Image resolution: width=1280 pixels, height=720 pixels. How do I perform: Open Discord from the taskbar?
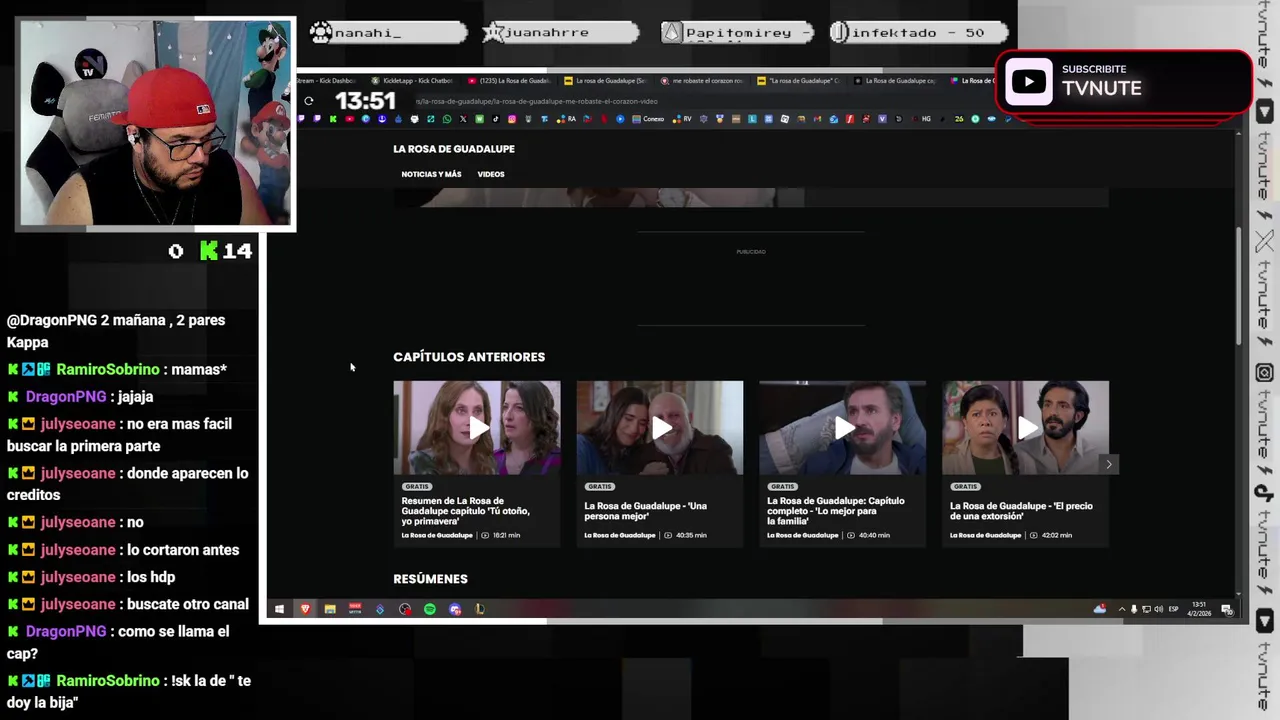(x=455, y=609)
